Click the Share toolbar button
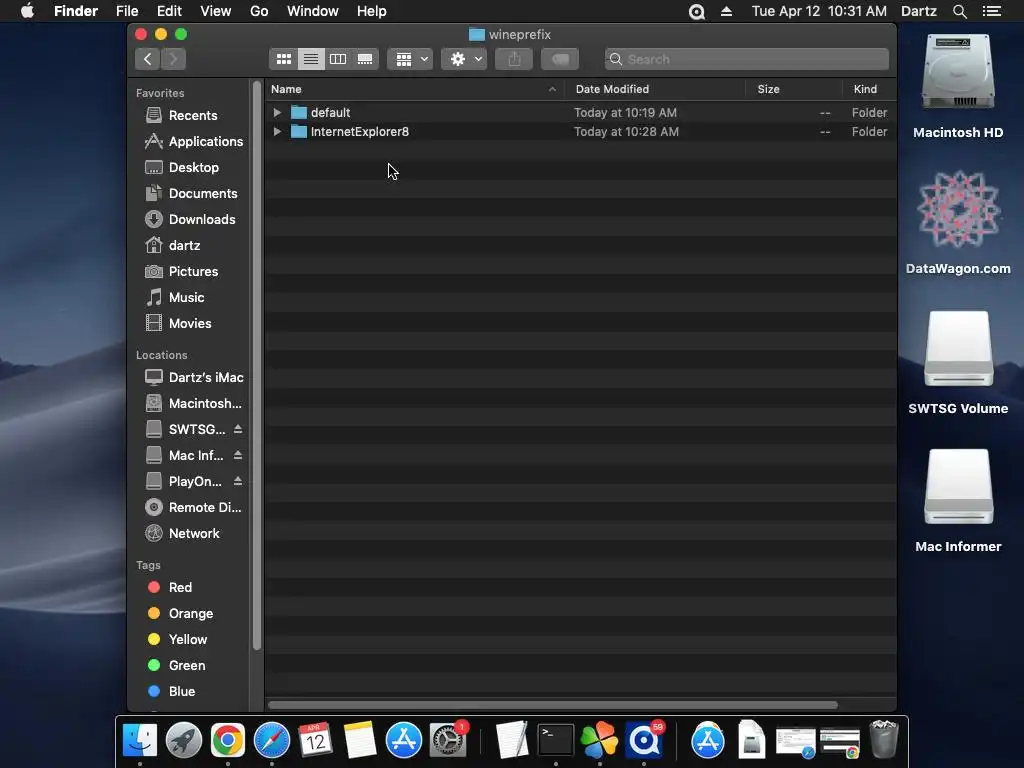 coord(514,59)
